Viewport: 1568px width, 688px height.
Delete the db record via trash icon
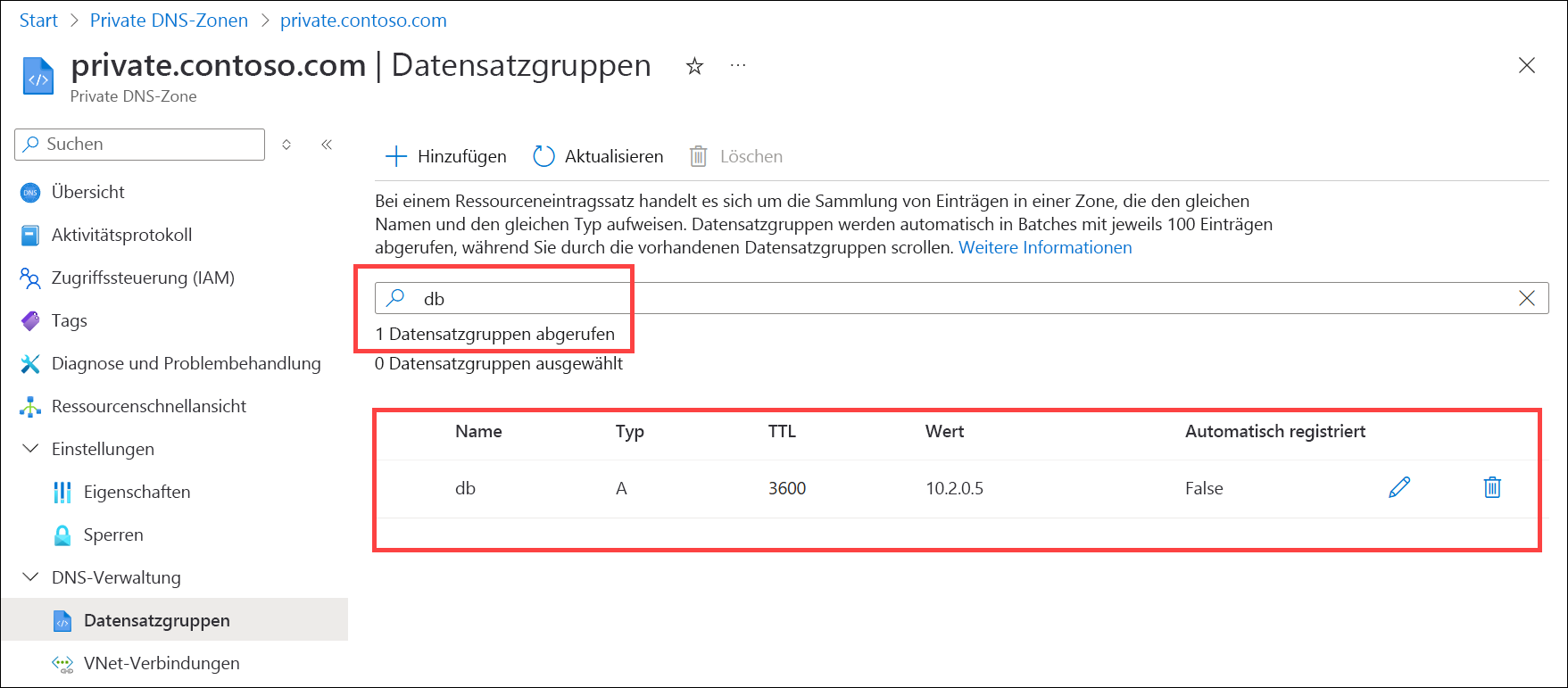1492,487
